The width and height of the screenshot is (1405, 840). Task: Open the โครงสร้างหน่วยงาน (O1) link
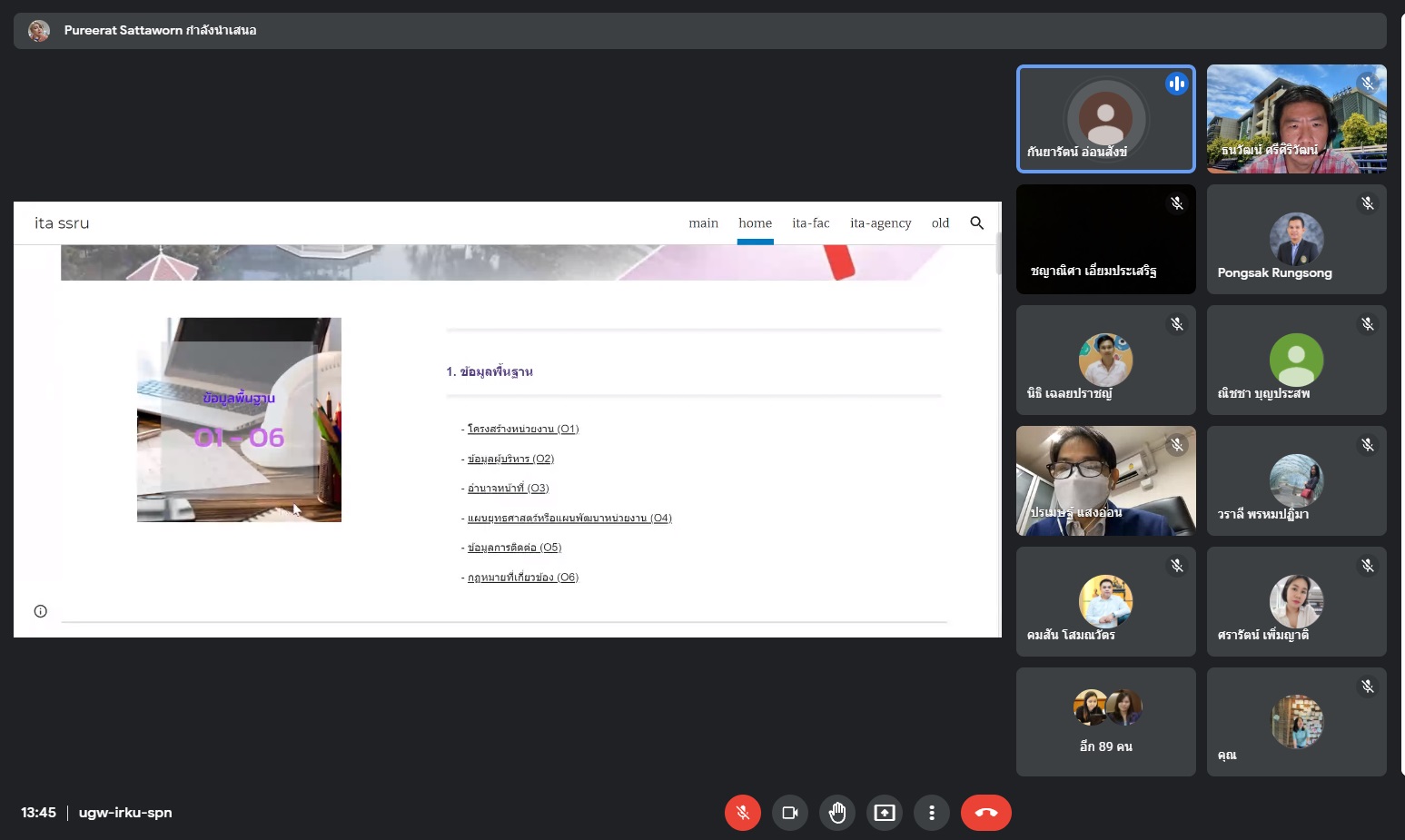(522, 429)
